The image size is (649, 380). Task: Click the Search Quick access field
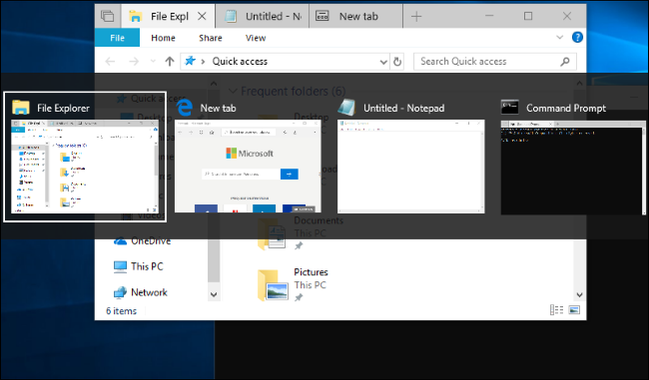[494, 62]
